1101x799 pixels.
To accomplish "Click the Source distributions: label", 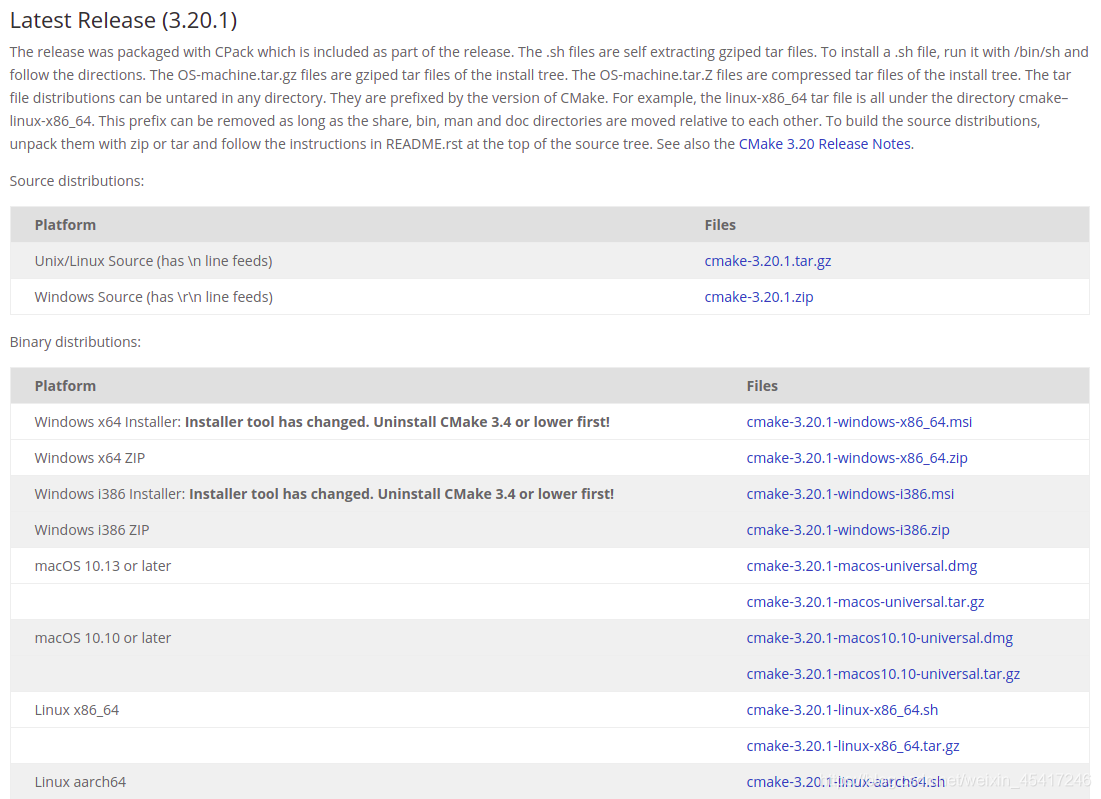I will click(x=77, y=181).
